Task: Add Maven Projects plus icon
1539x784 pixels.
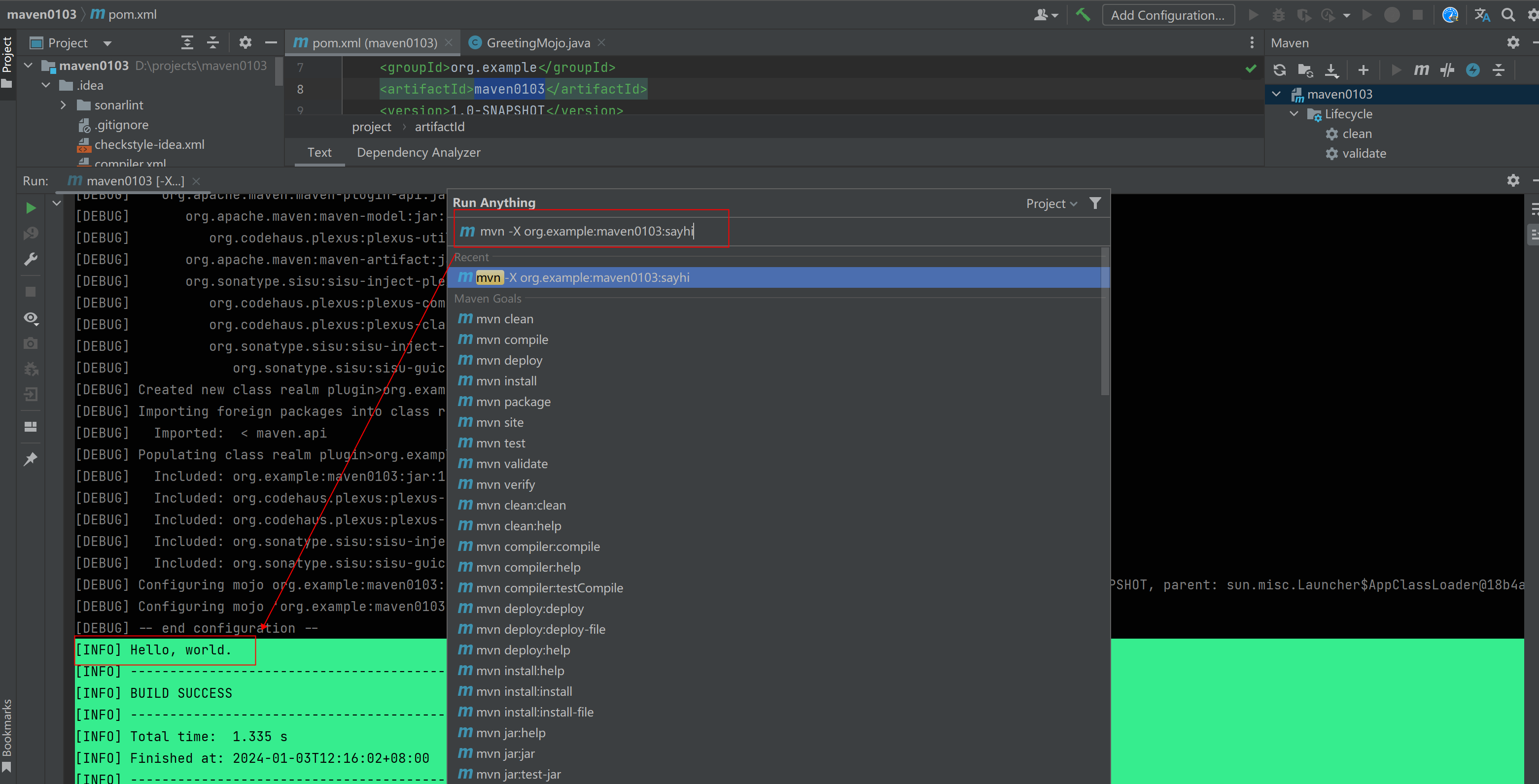Action: click(1364, 70)
